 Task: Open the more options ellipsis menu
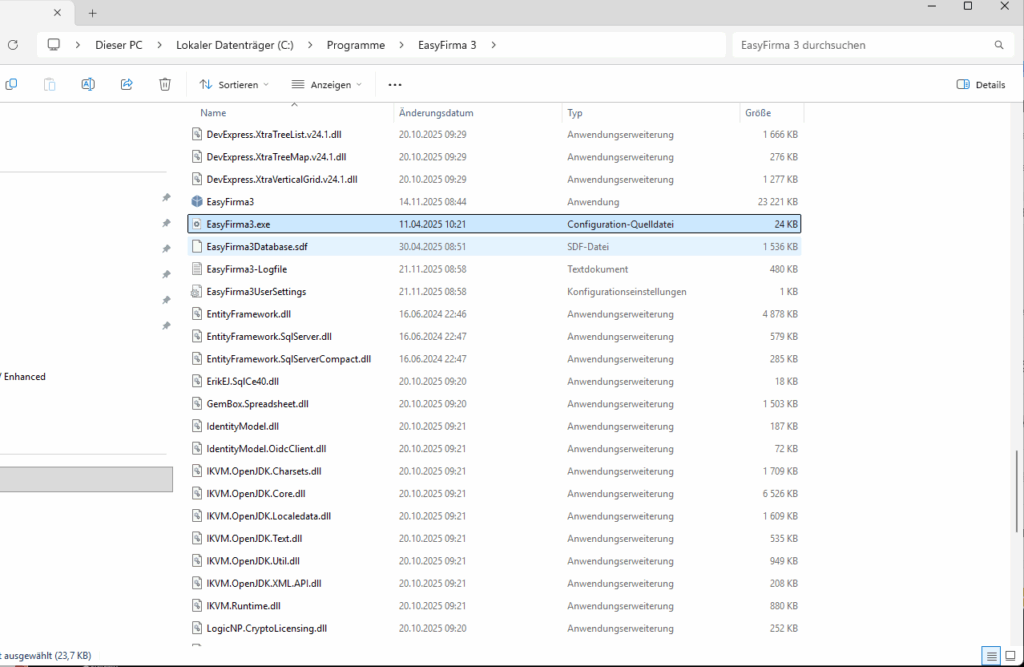394,84
